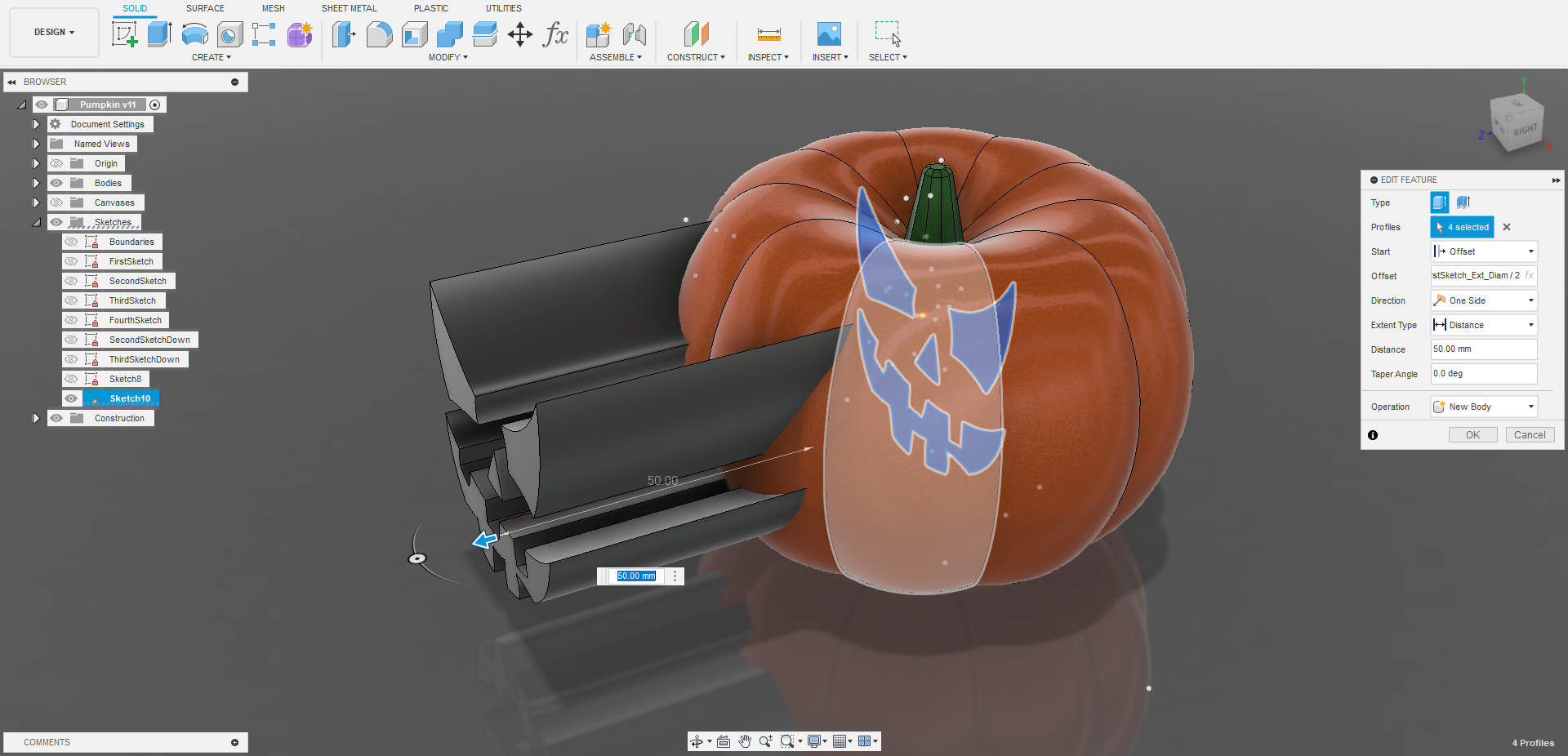Activate the Move/Copy tool
Image resolution: width=1568 pixels, height=756 pixels.
520,34
